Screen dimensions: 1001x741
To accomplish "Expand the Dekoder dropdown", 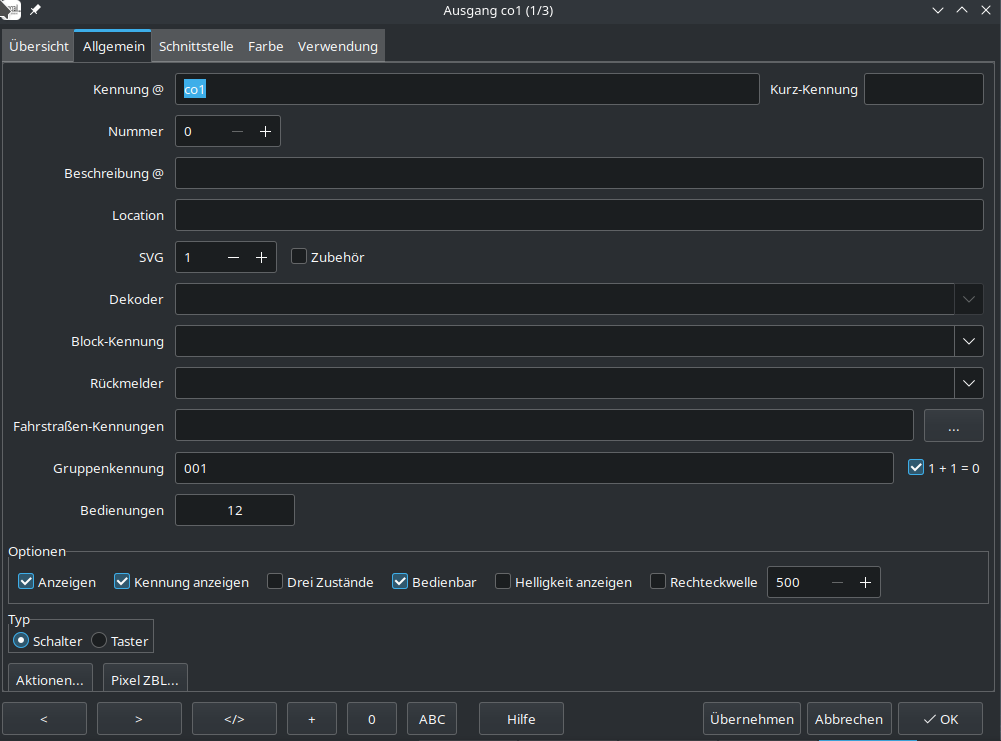I will (x=967, y=299).
